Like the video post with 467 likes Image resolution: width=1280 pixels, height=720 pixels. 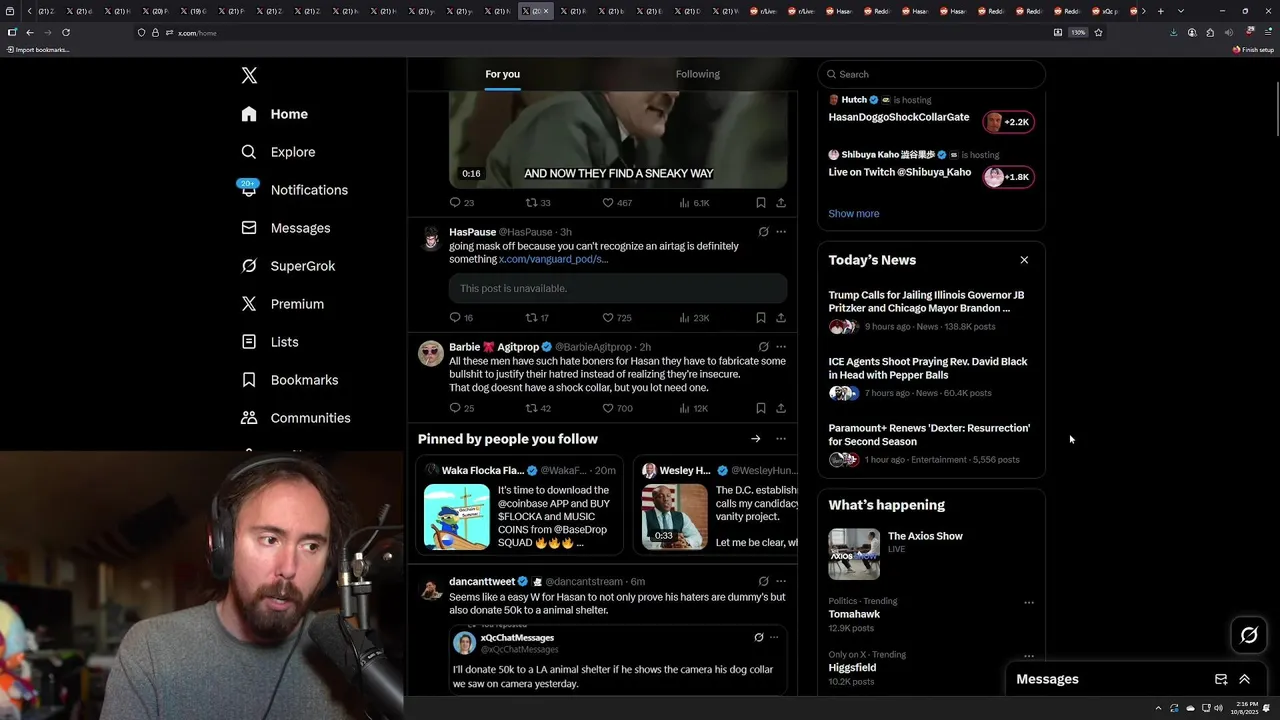(x=616, y=203)
